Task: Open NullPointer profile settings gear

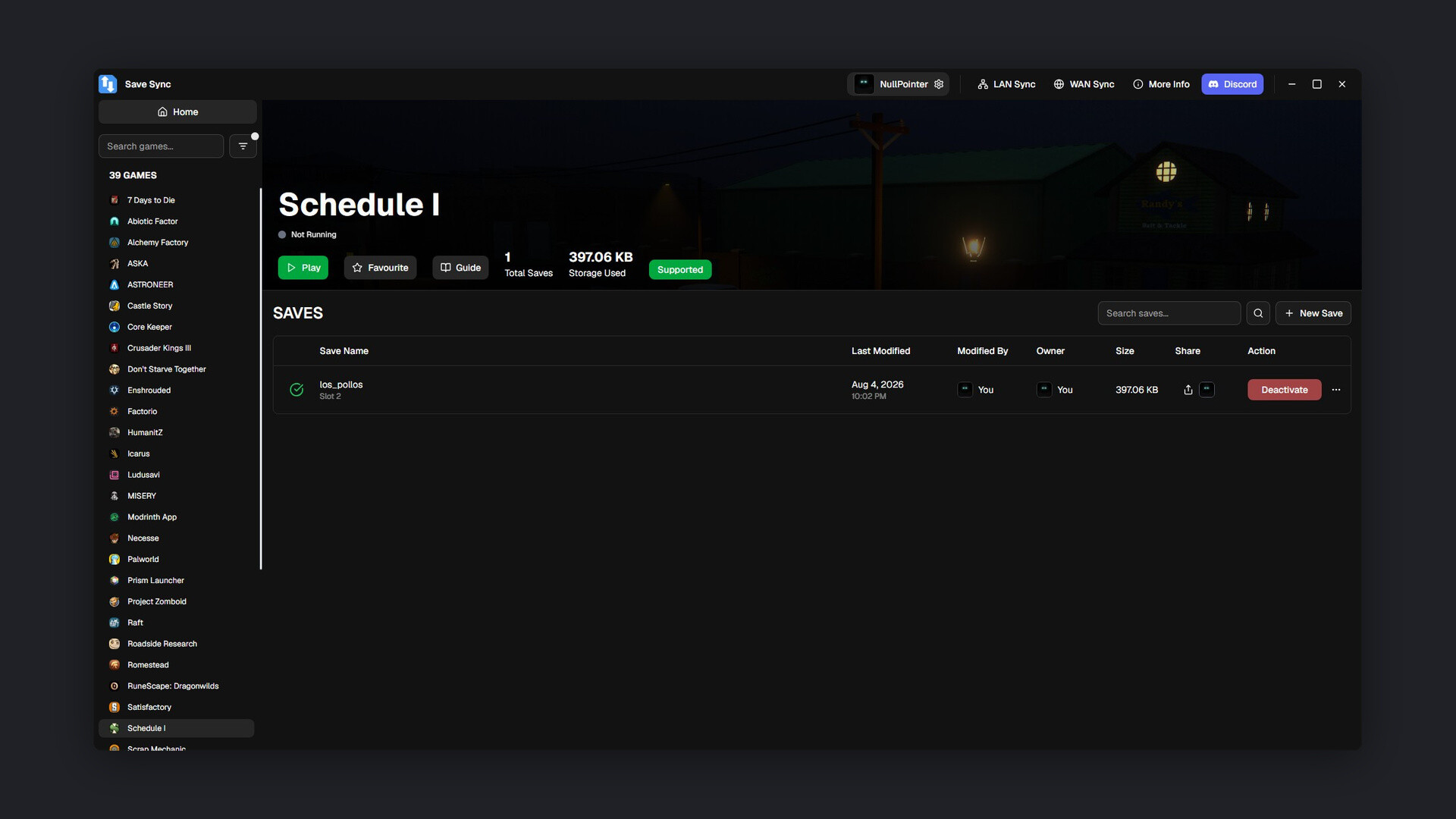Action: pyautogui.click(x=939, y=84)
